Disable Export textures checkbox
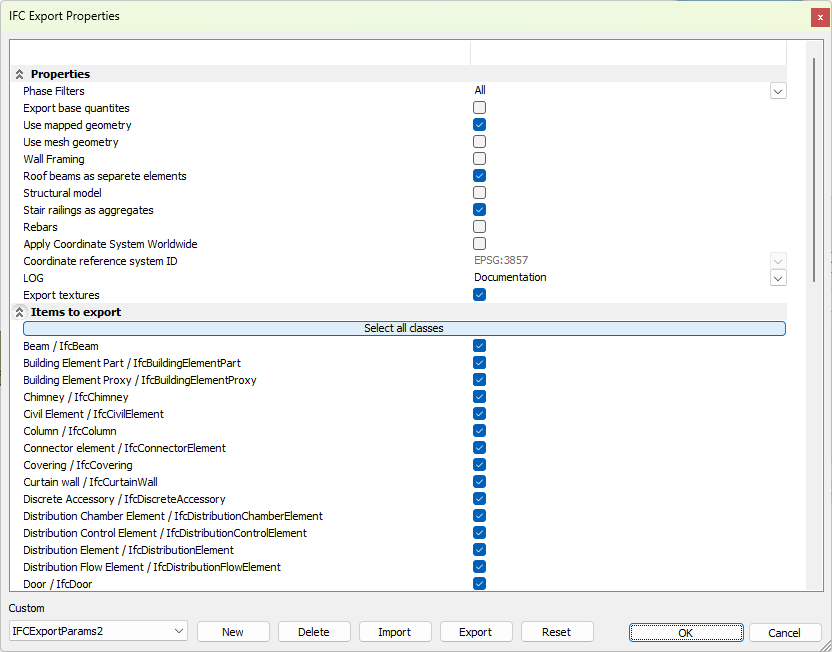The height and width of the screenshot is (652, 832). [480, 295]
